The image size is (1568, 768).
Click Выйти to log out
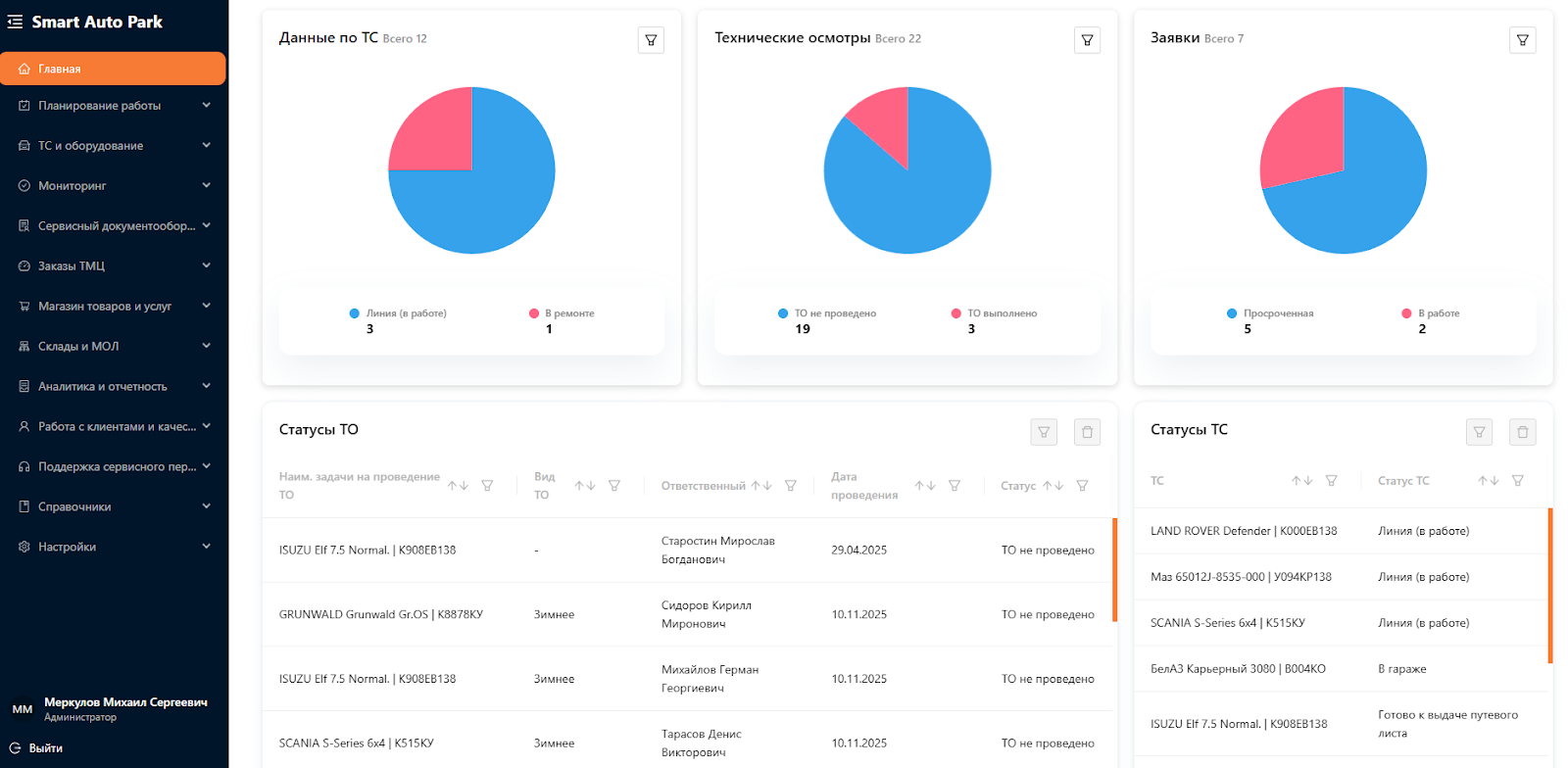(x=45, y=748)
